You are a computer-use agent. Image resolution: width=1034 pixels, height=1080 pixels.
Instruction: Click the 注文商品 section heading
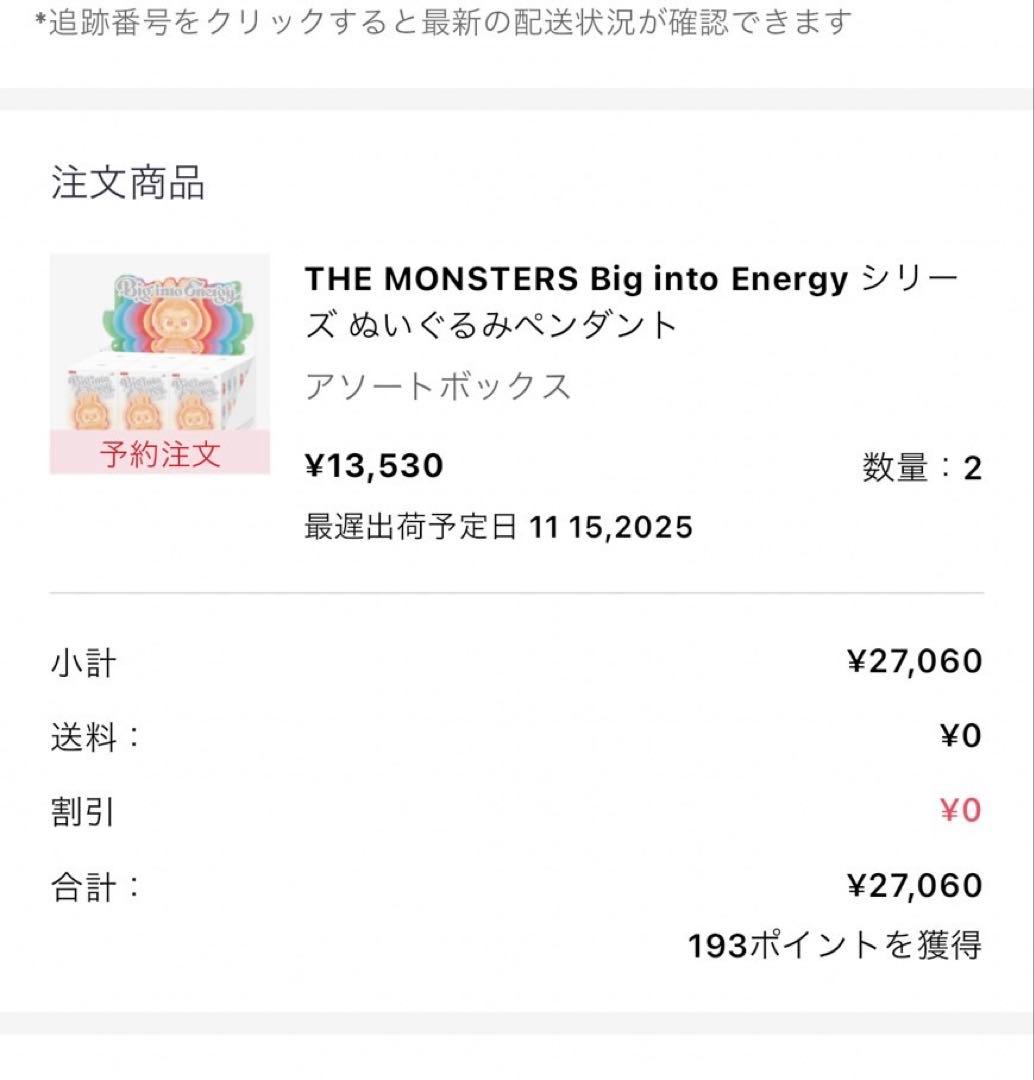(x=128, y=184)
